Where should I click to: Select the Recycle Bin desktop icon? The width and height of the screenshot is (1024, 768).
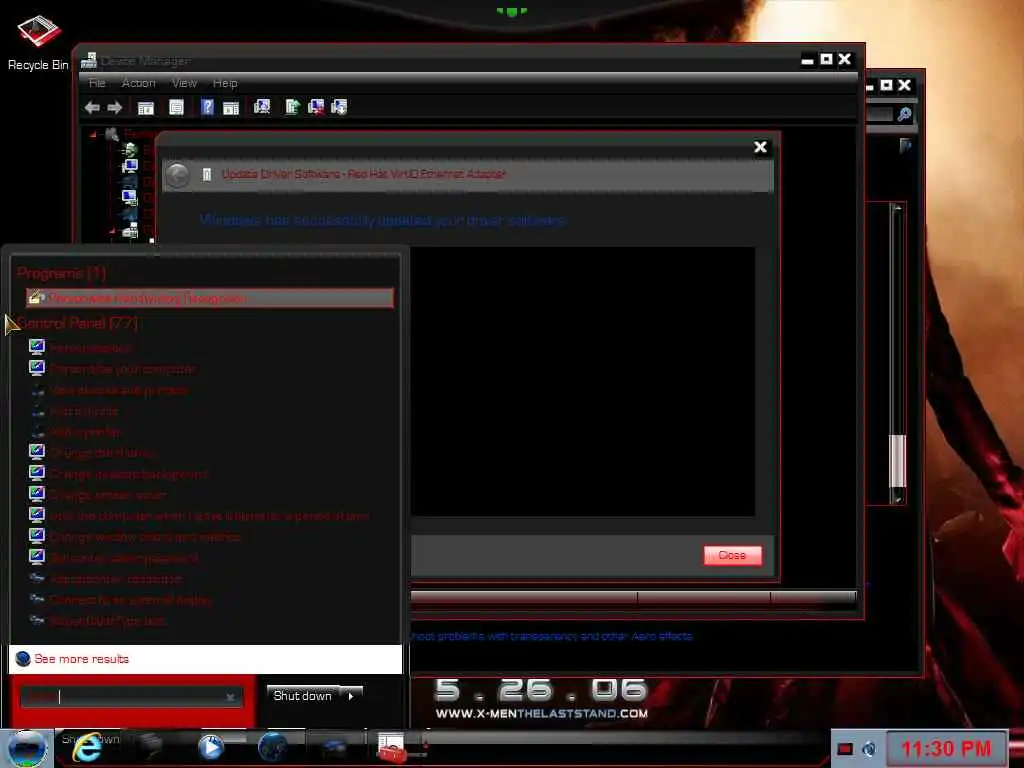point(38,43)
